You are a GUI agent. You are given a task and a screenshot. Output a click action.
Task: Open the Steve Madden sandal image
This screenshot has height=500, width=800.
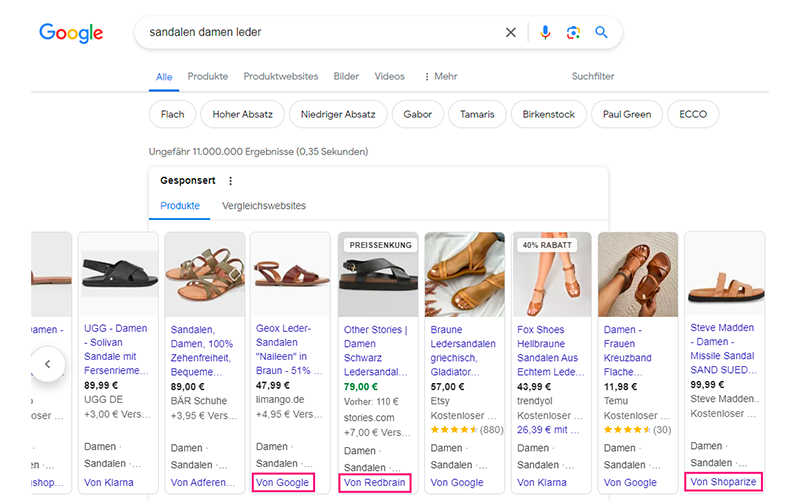point(724,273)
